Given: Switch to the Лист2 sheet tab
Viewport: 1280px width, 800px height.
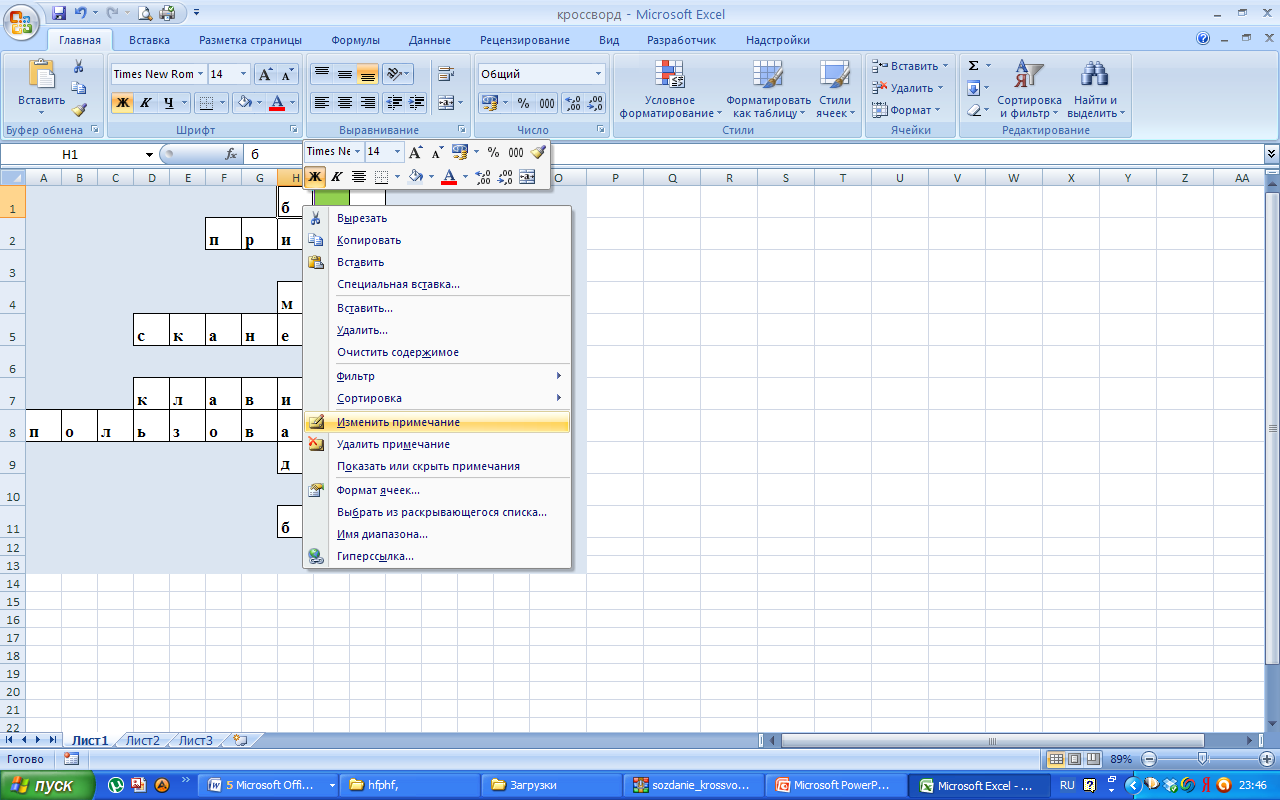Looking at the screenshot, I should 143,741.
